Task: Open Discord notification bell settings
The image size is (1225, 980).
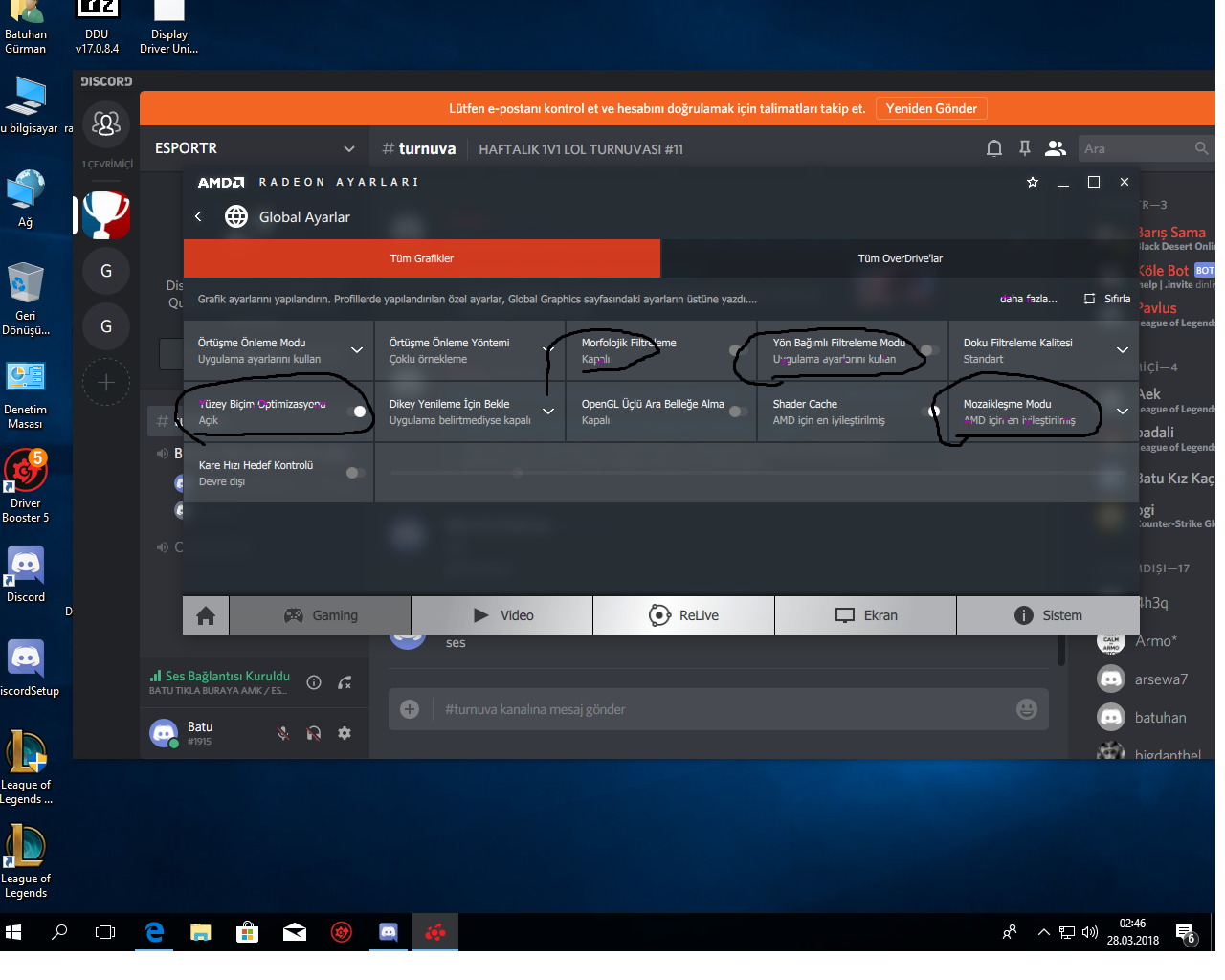Action: click(994, 148)
